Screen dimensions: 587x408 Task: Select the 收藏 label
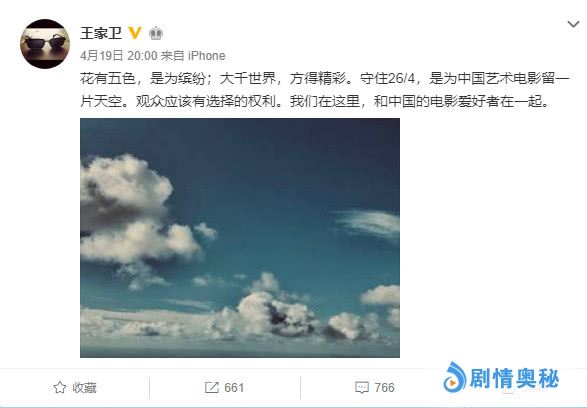85,388
